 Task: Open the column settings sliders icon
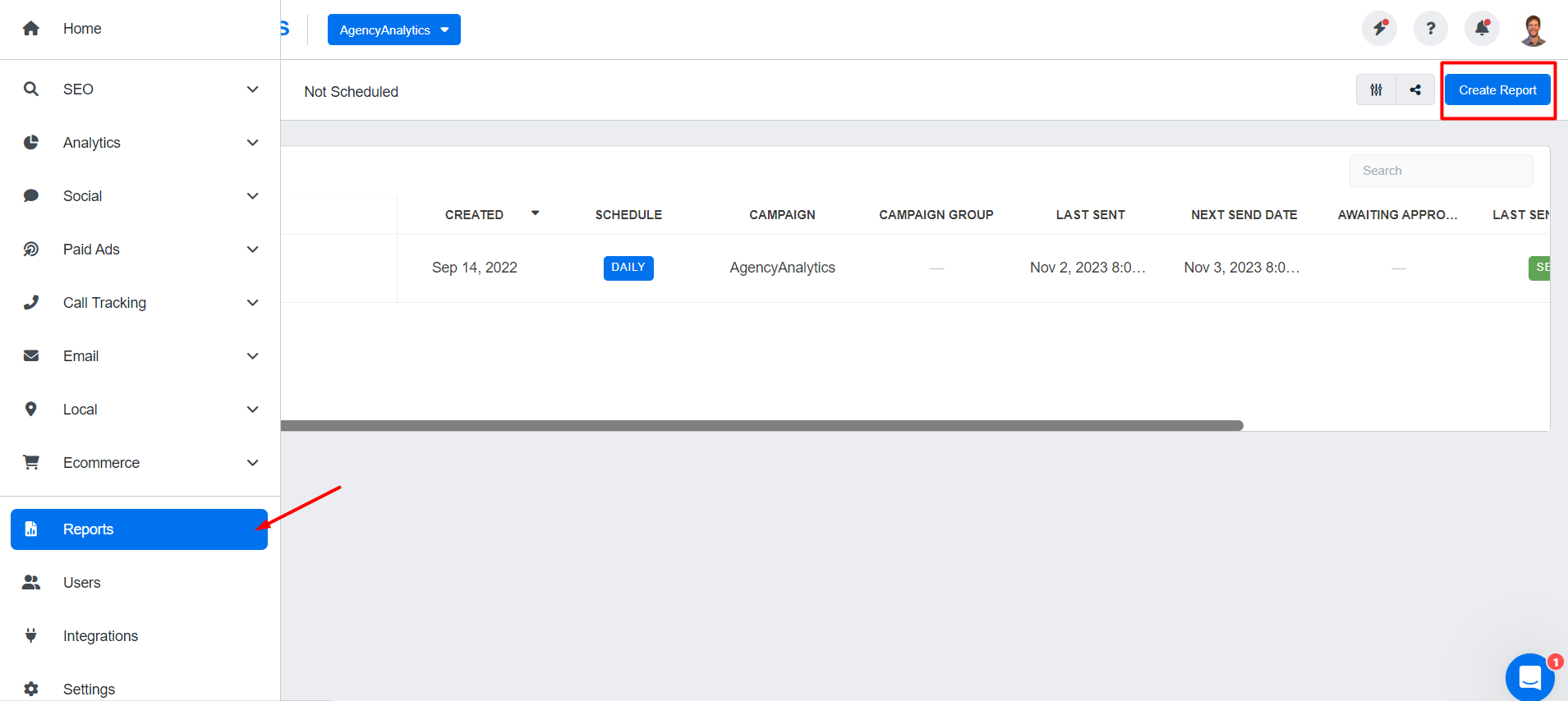1376,89
